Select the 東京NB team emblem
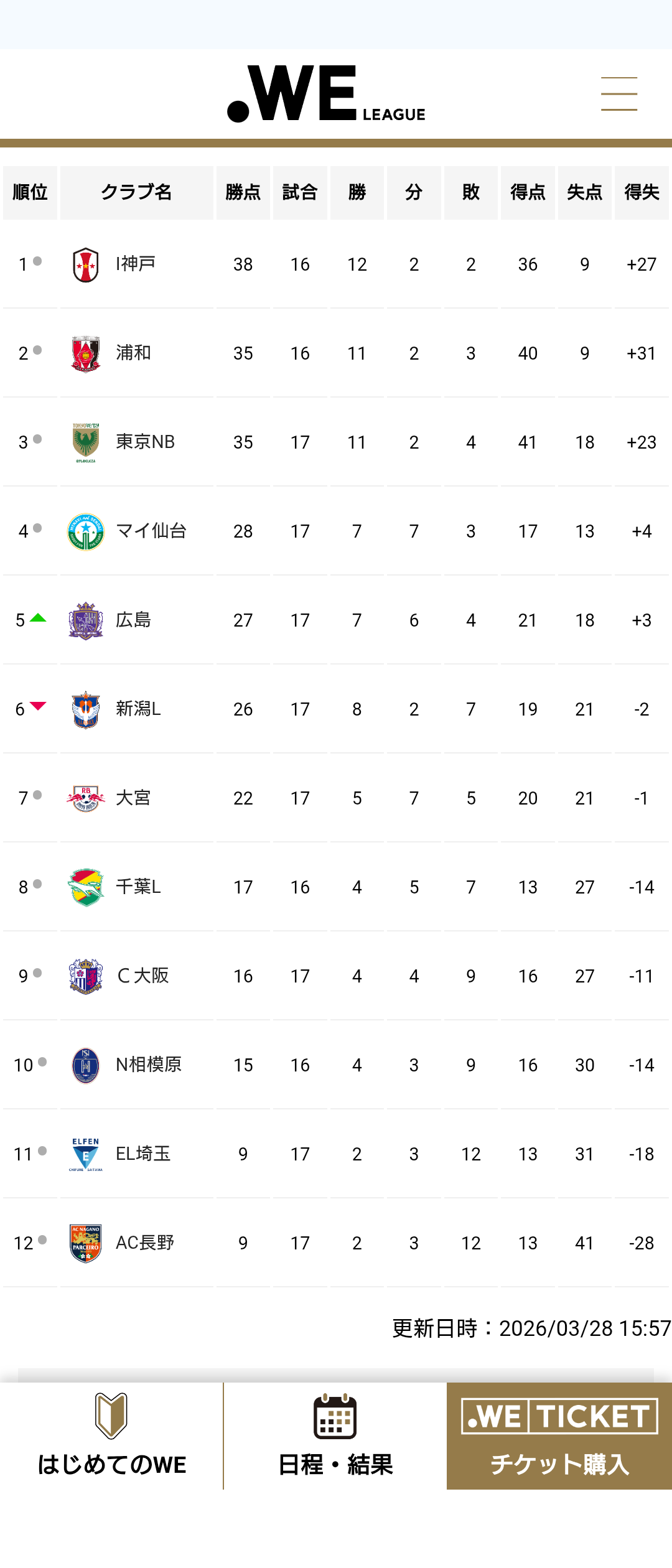The height and width of the screenshot is (1568, 672). pyautogui.click(x=86, y=442)
